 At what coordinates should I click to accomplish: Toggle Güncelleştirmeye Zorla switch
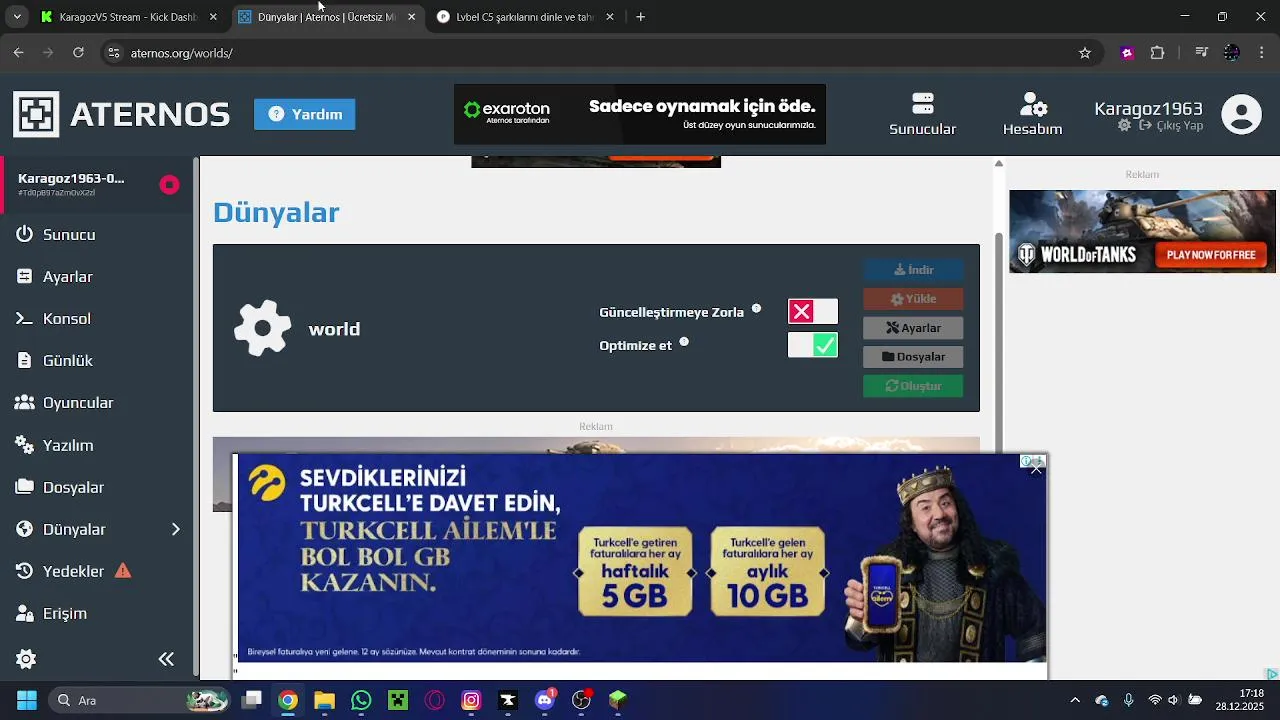point(812,312)
